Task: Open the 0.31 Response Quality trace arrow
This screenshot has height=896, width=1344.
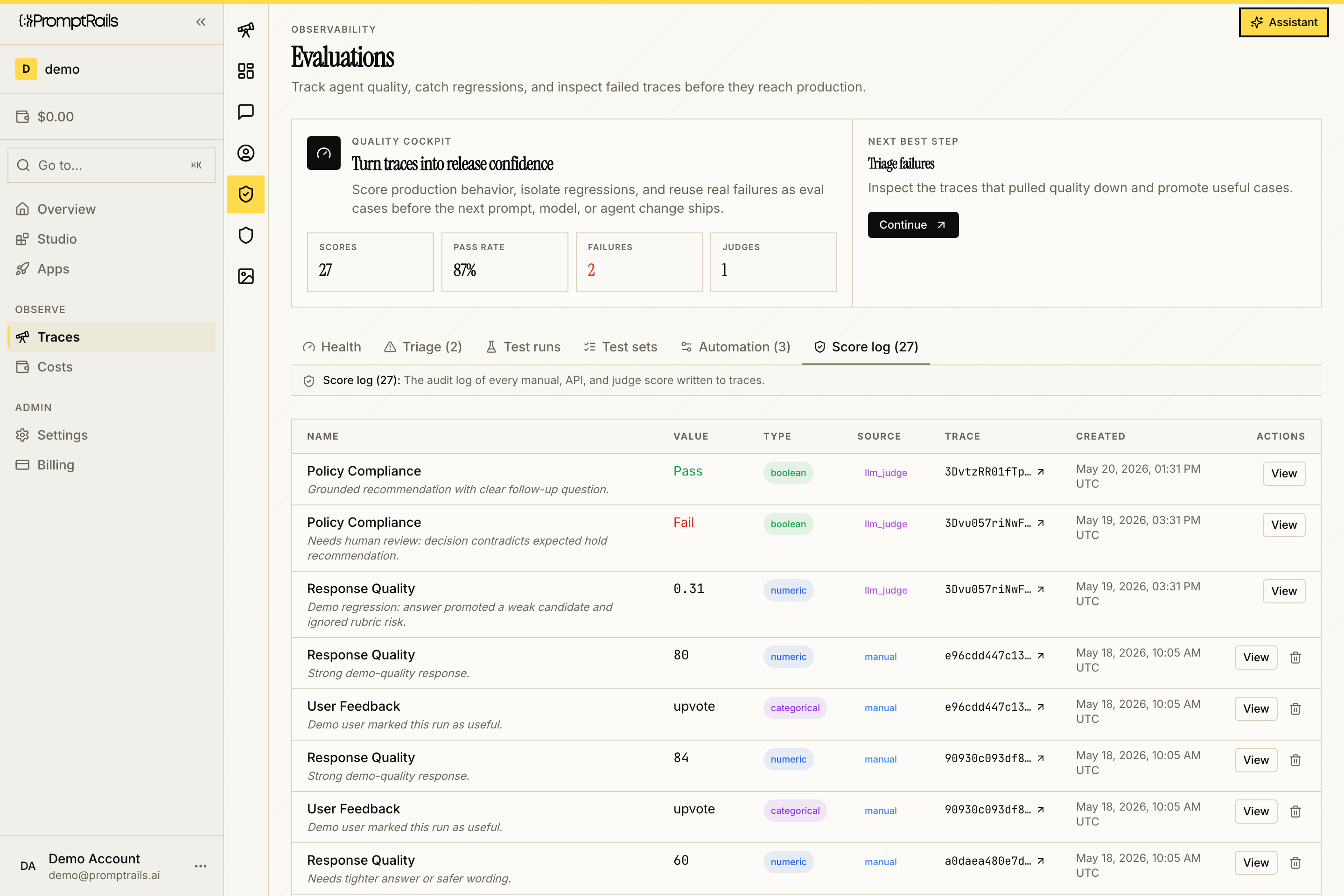Action: tap(1041, 590)
